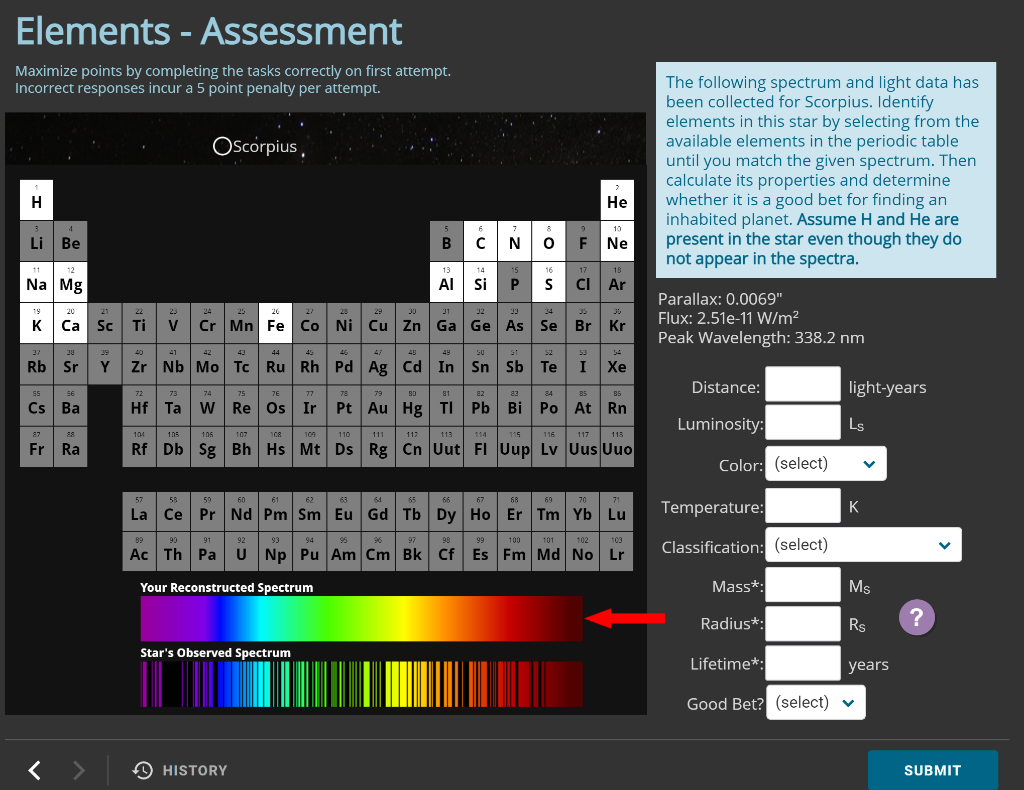The image size is (1024, 790).
Task: Click the History clock icon
Action: coord(142,770)
